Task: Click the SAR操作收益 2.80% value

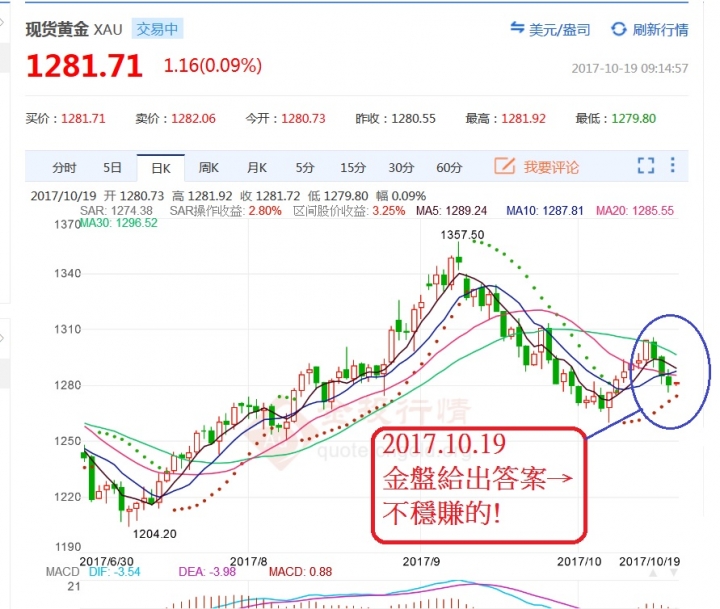Action: tap(265, 211)
